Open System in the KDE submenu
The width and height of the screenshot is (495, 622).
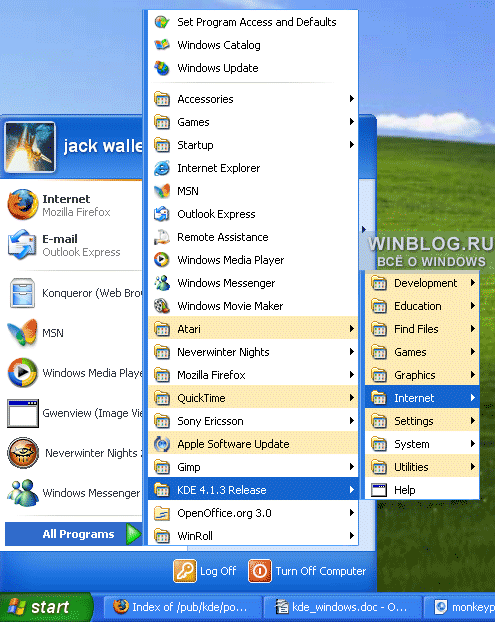pyautogui.click(x=422, y=444)
